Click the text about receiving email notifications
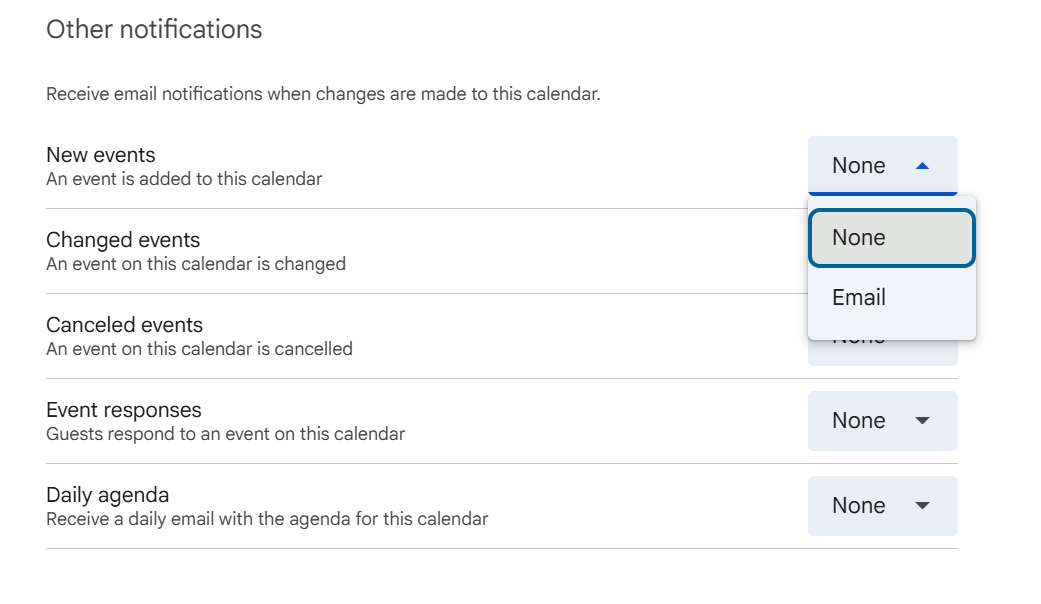Screen dimensions: 1041x604 point(323,95)
